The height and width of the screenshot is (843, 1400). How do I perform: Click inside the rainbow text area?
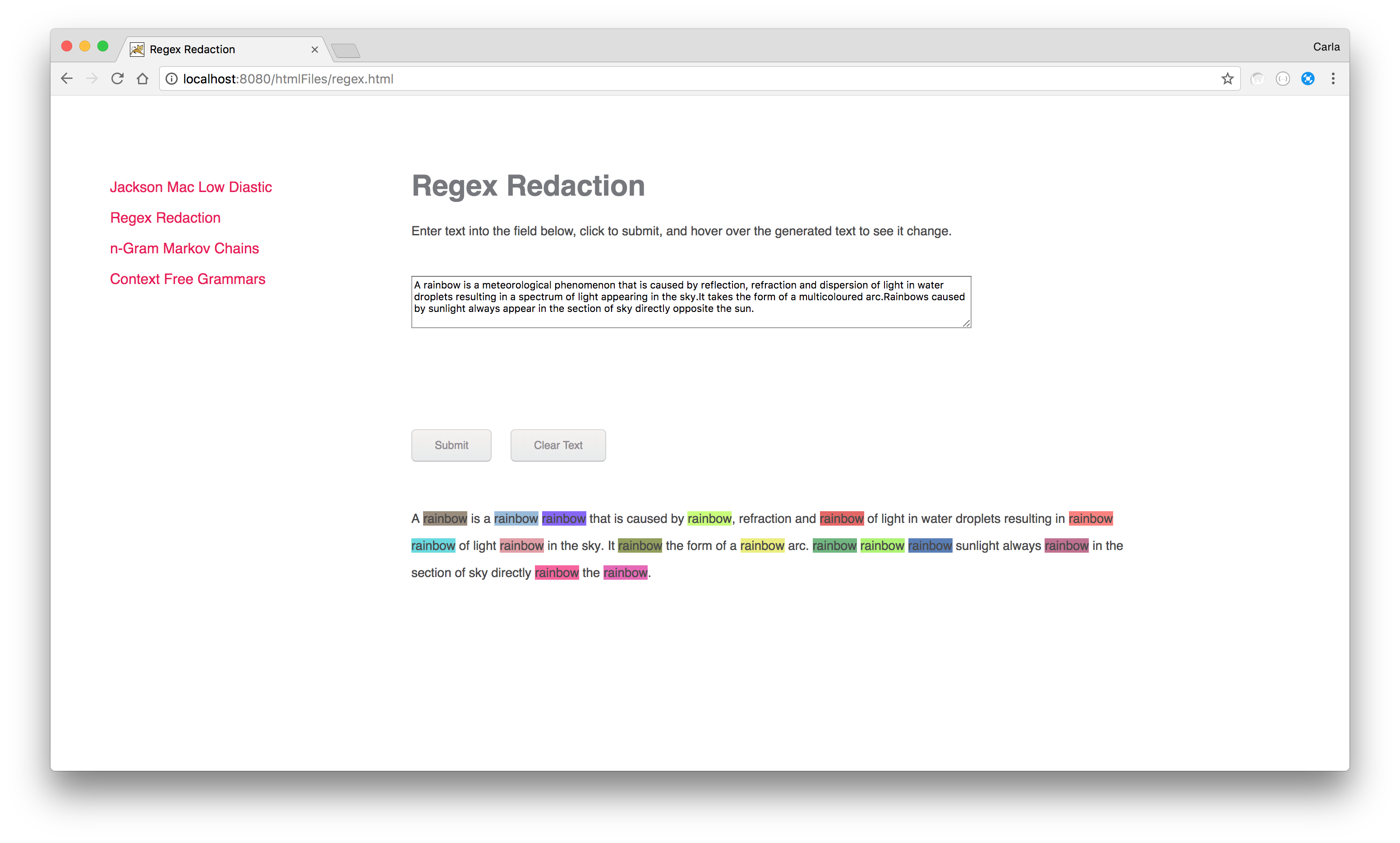tap(691, 302)
